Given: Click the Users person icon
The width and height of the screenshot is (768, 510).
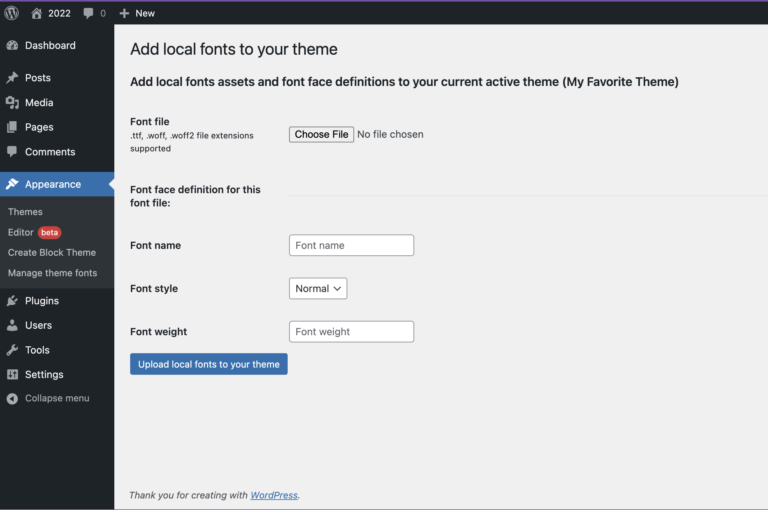Looking at the screenshot, I should pos(12,326).
